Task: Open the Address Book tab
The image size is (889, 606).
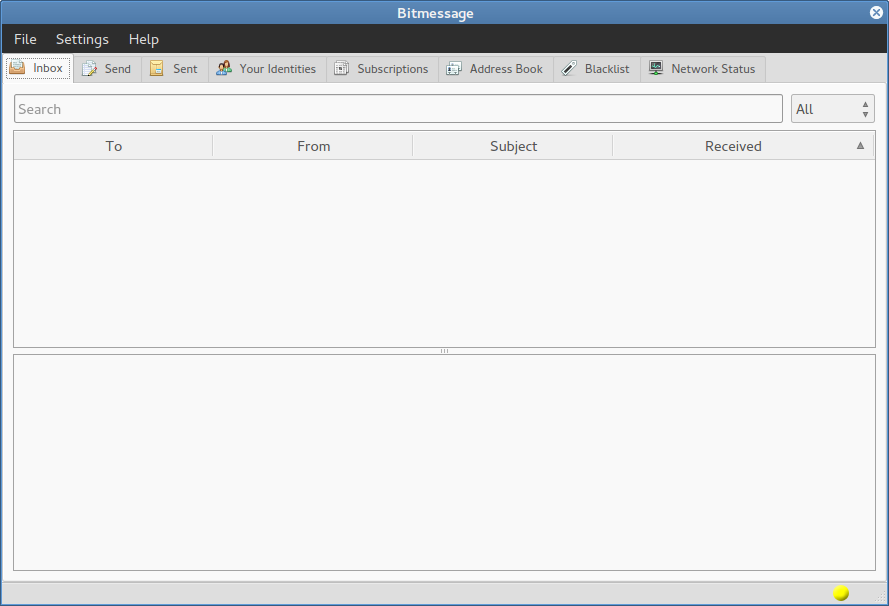Action: click(x=496, y=69)
